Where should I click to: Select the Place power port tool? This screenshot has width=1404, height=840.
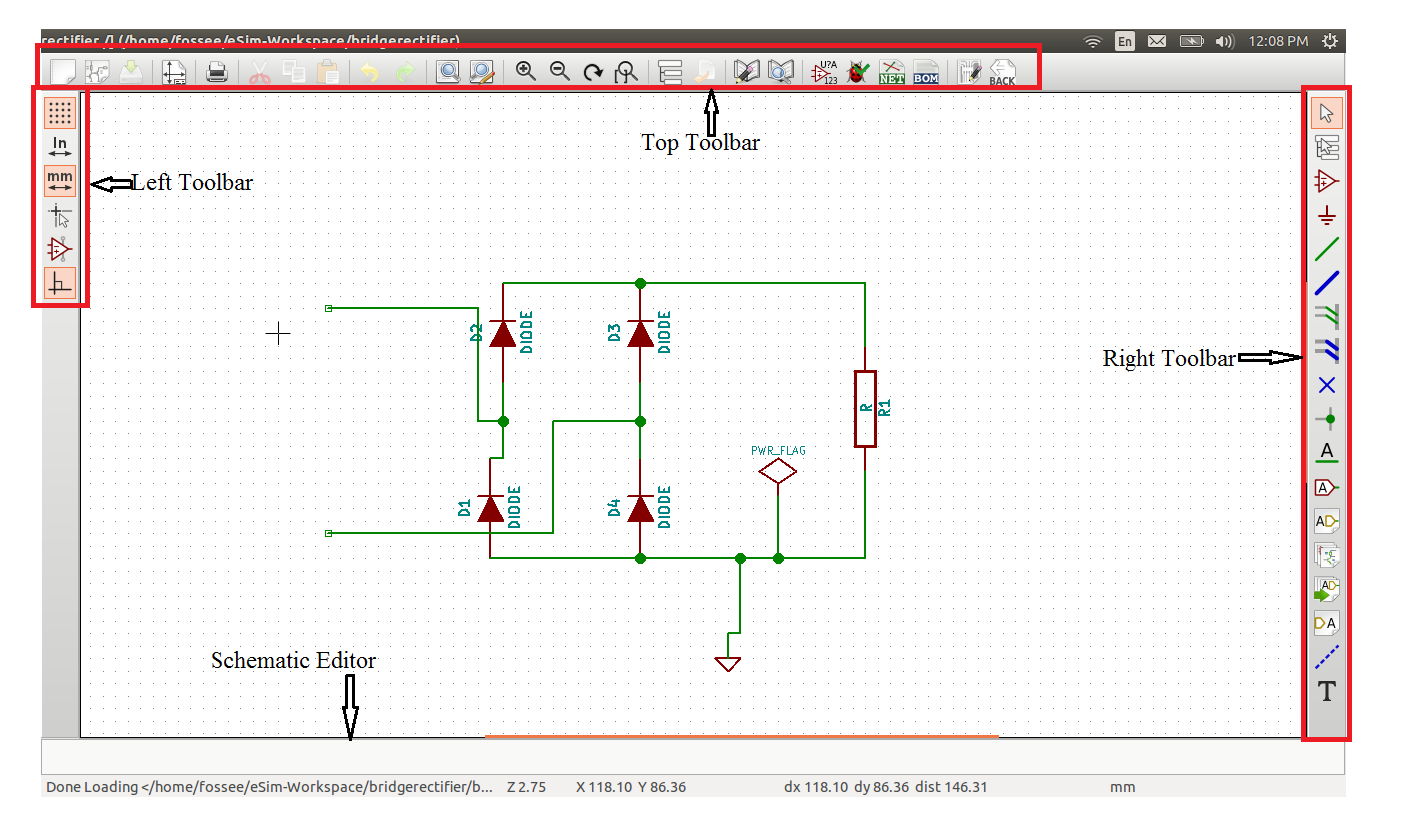1326,215
